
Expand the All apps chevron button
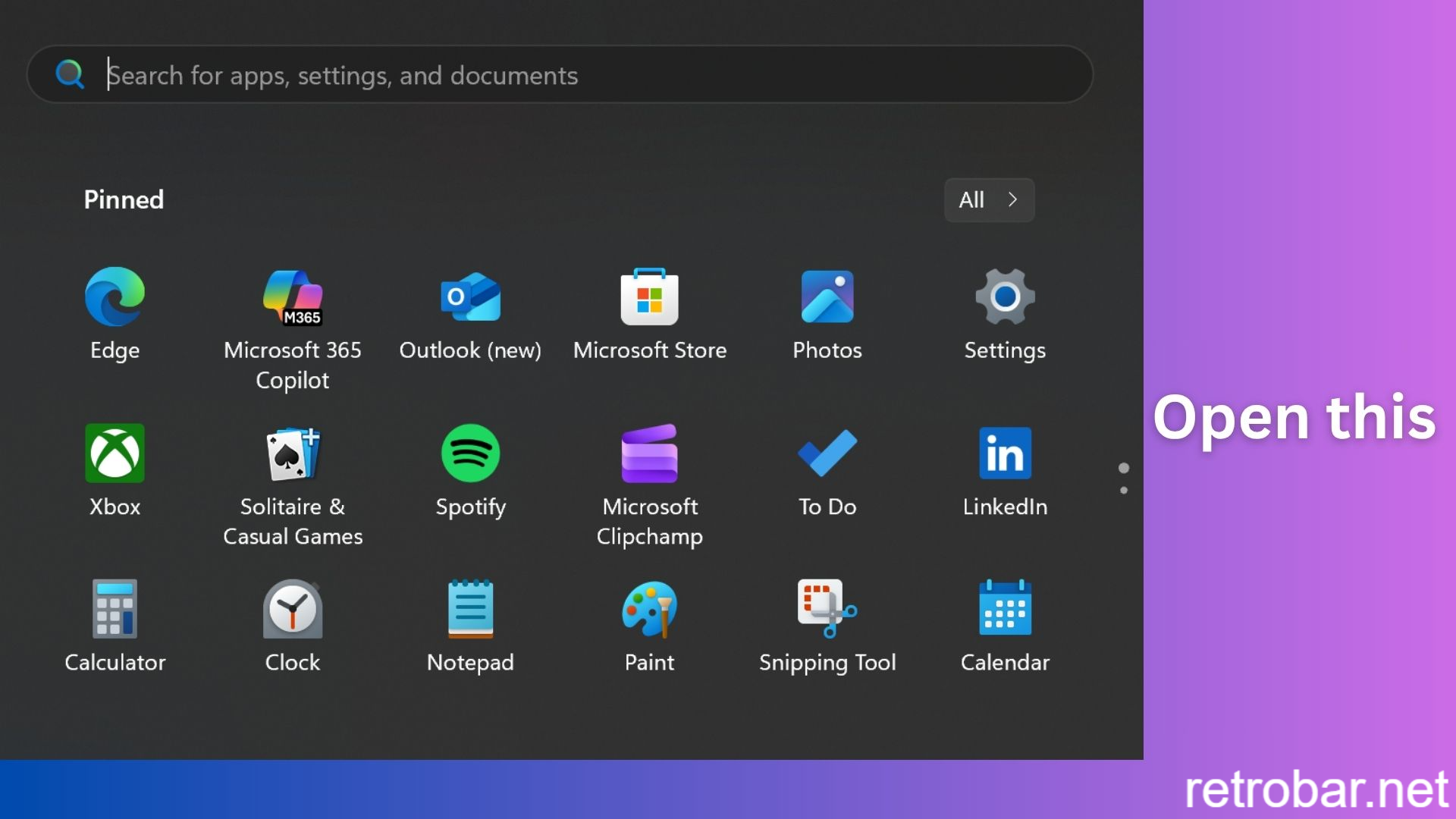pyautogui.click(x=990, y=200)
